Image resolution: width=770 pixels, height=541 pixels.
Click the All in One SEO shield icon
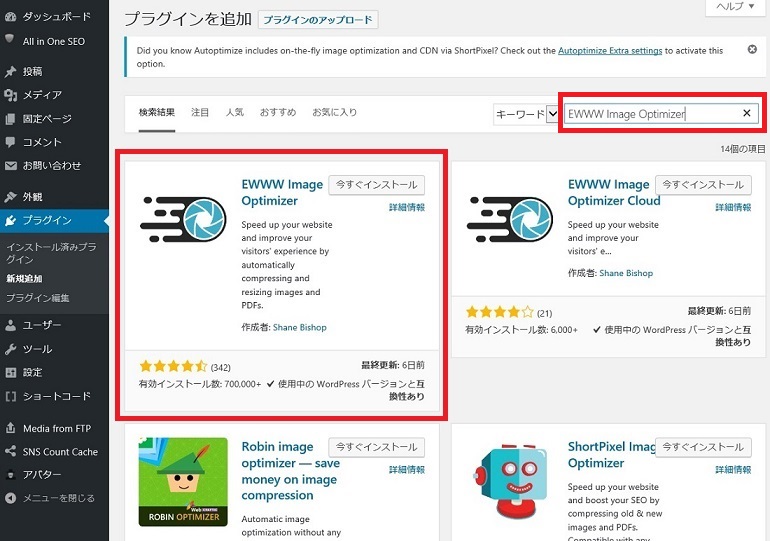(x=10, y=42)
